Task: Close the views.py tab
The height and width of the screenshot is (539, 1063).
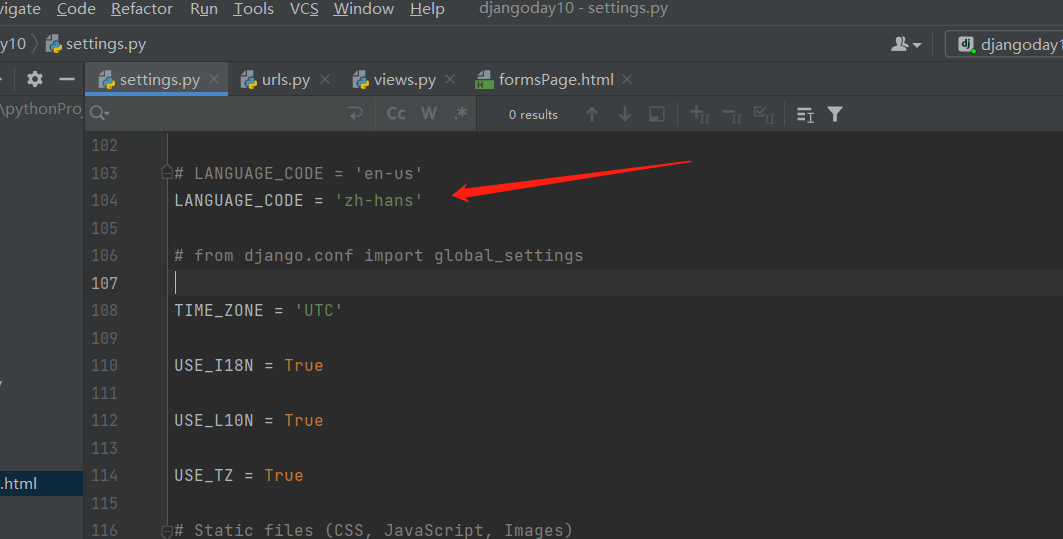Action: pyautogui.click(x=450, y=79)
